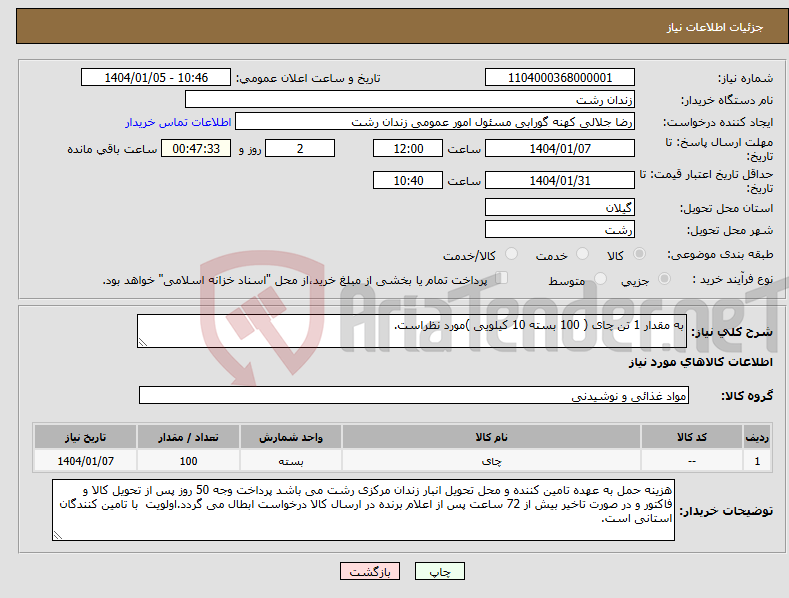Click the چاپ (print) button
789x598 pixels.
coord(439,571)
